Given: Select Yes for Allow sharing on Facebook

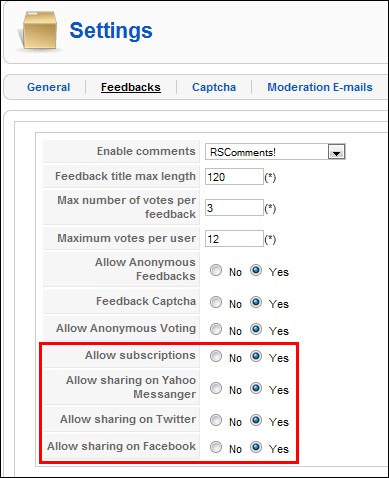Looking at the screenshot, I should coord(256,447).
